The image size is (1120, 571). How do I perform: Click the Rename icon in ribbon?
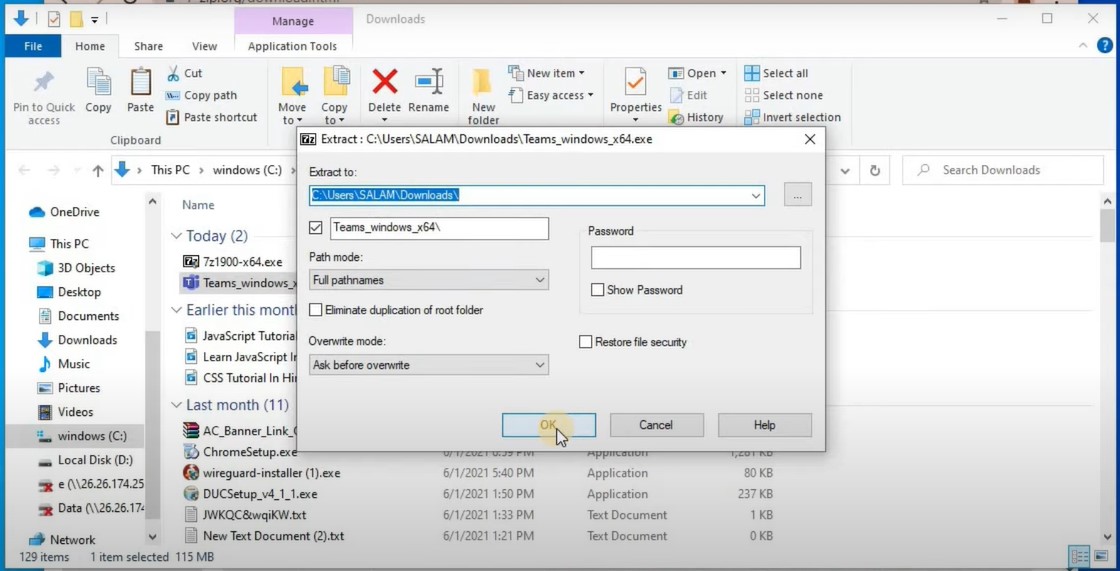tap(429, 84)
